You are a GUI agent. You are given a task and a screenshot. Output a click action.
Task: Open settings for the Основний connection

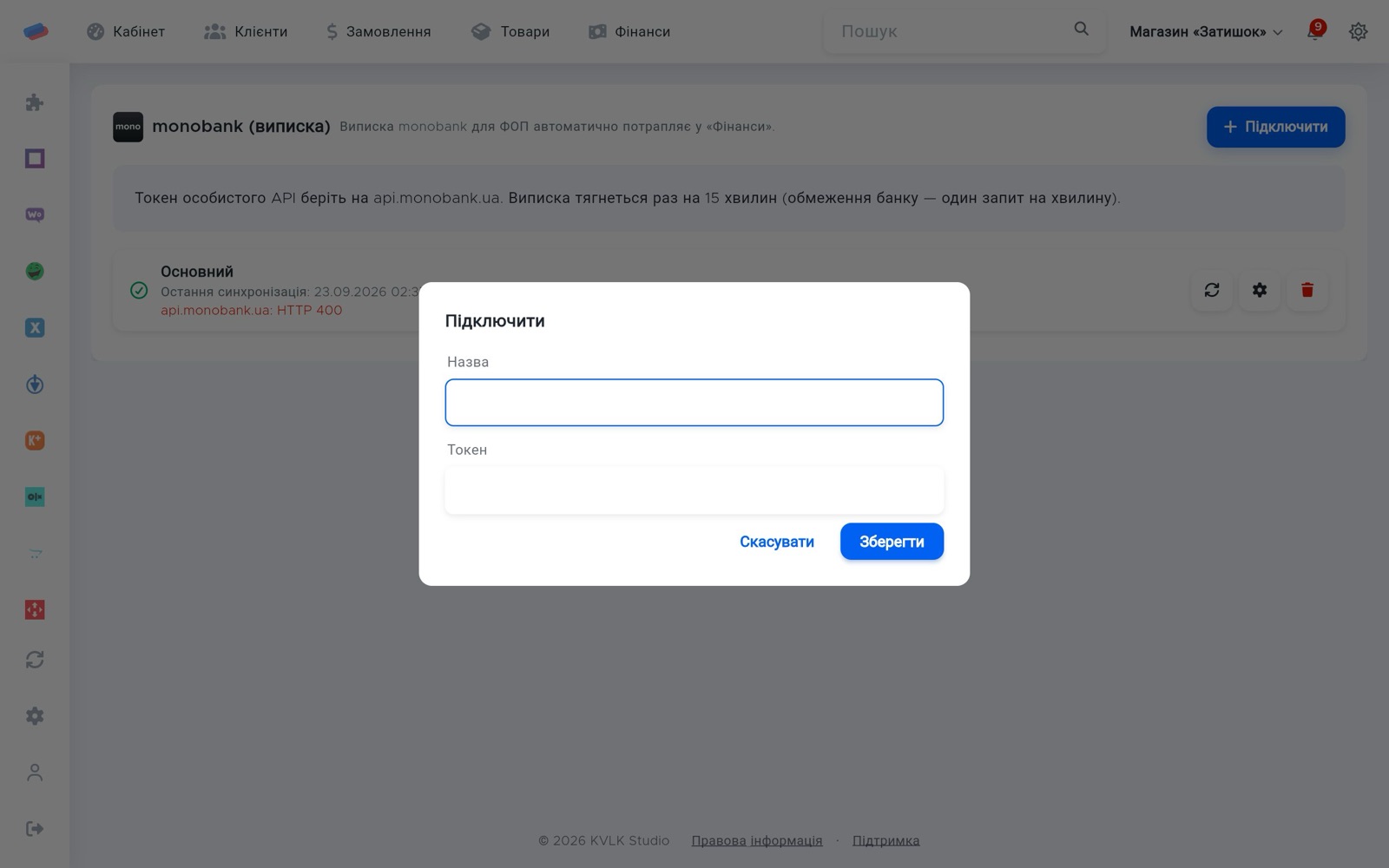pyautogui.click(x=1260, y=290)
